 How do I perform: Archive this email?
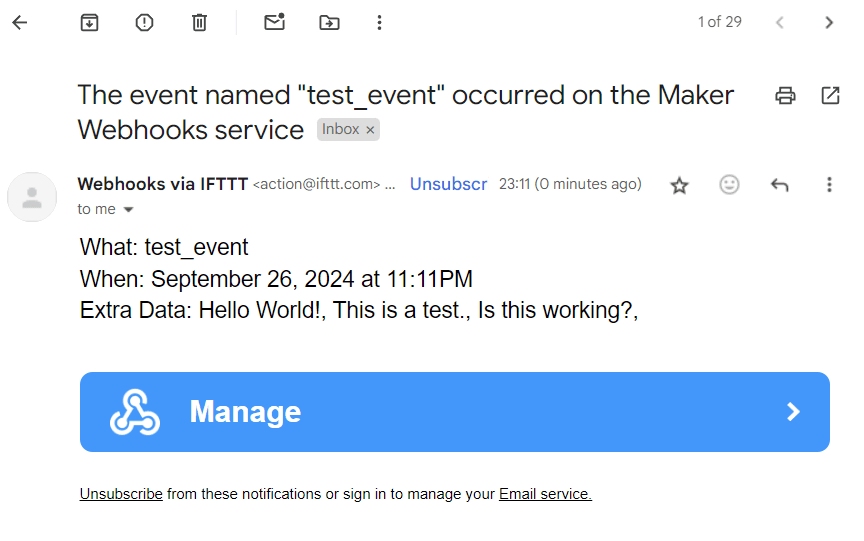pyautogui.click(x=89, y=23)
